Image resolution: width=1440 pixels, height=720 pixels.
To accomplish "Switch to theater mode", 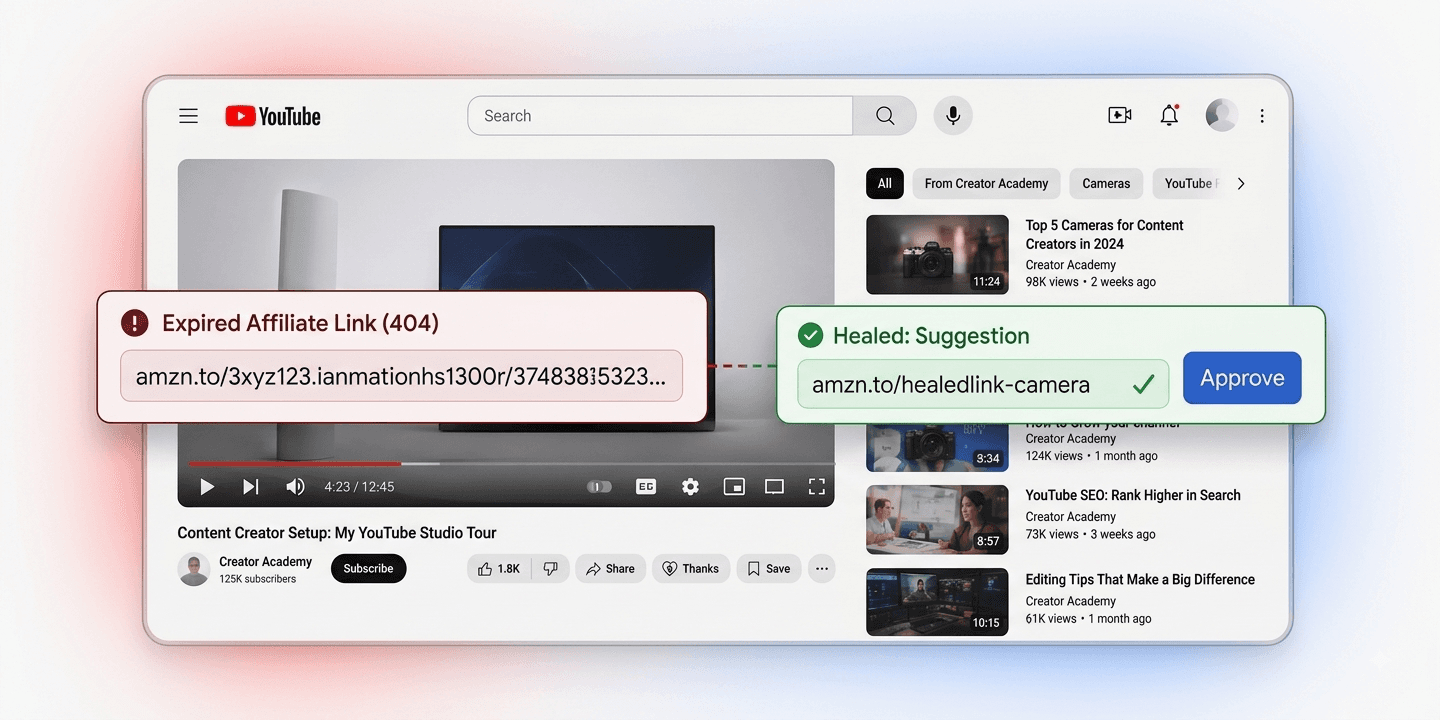I will [774, 487].
